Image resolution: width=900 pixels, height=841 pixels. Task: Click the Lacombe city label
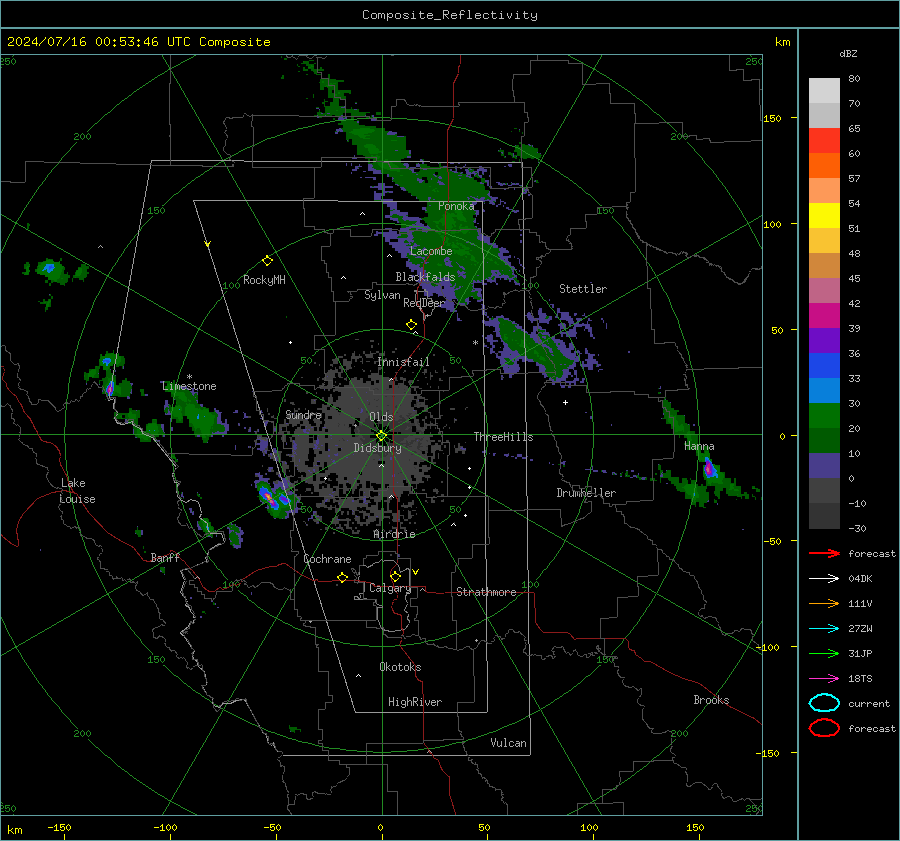click(x=431, y=251)
